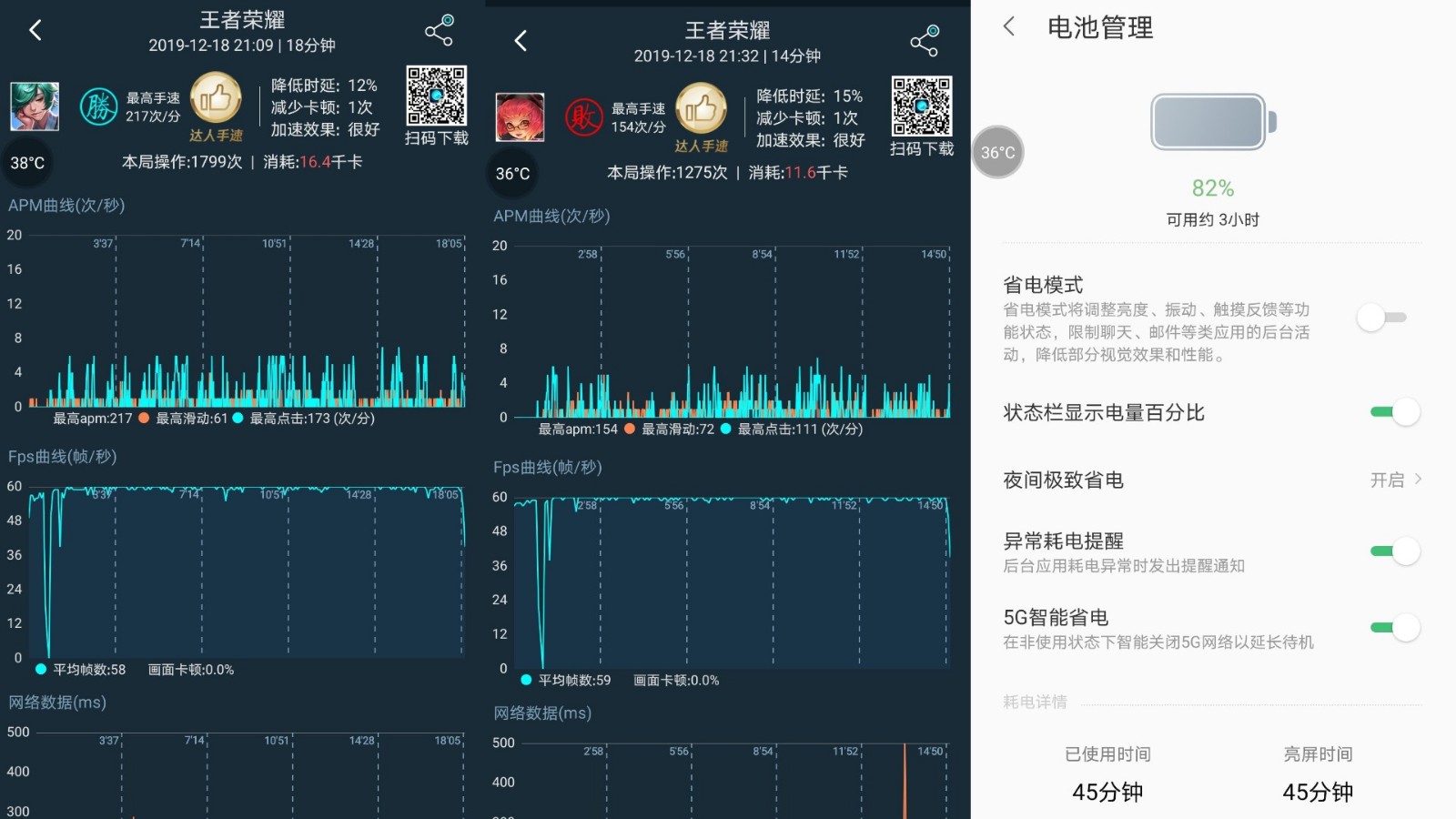The width and height of the screenshot is (1456, 819).
Task: Tap 平均帧数:59 legend
Action: 566,681
